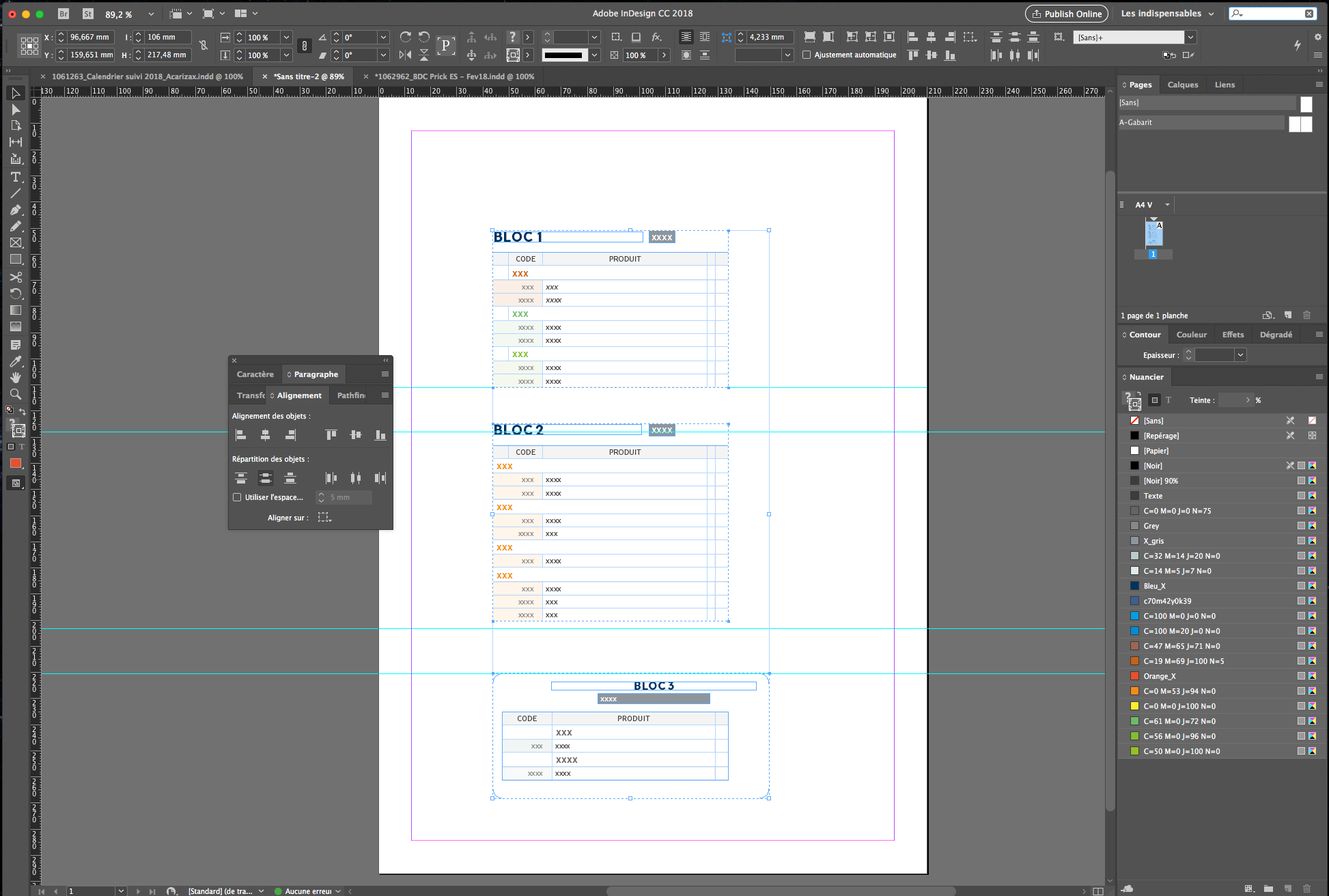
Task: Align left edges in Alignement panel
Action: pos(240,434)
